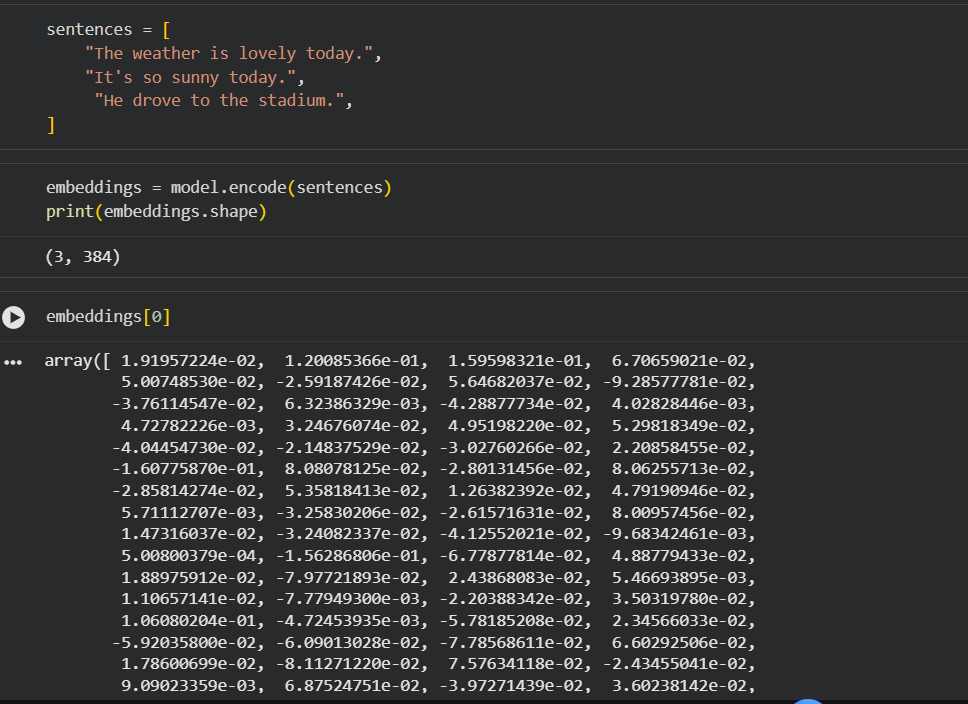The height and width of the screenshot is (704, 968).
Task: Click the value -5.92035800e-02
Action: (184, 643)
